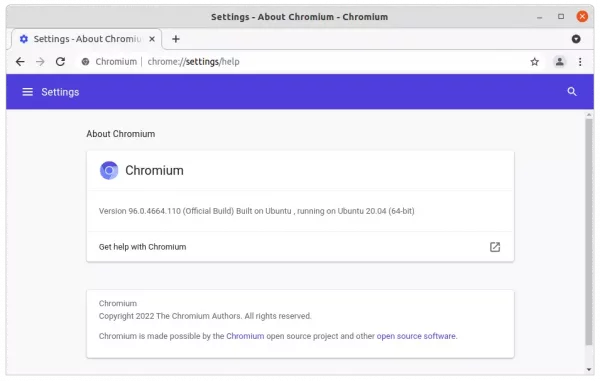Click the scrollbar down arrow
The width and height of the screenshot is (600, 381).
click(x=589, y=369)
